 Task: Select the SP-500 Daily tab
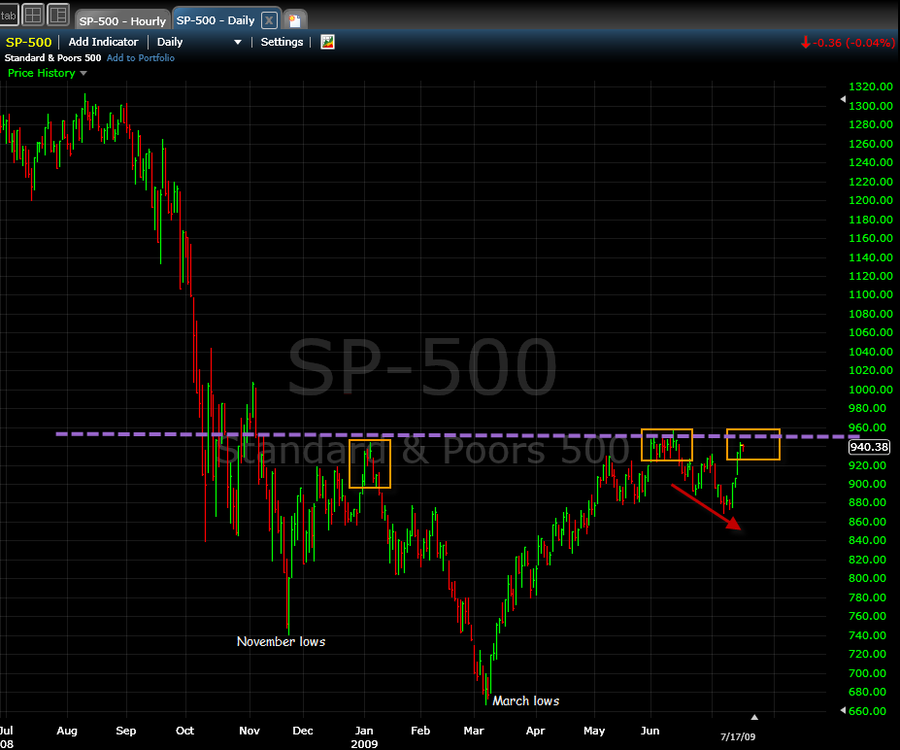click(216, 20)
